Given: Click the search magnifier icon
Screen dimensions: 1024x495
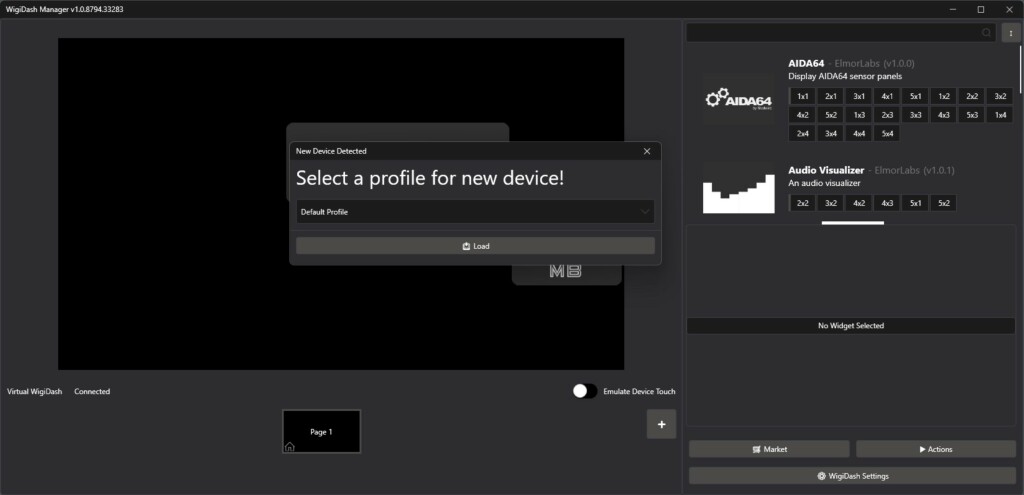Looking at the screenshot, I should [987, 33].
